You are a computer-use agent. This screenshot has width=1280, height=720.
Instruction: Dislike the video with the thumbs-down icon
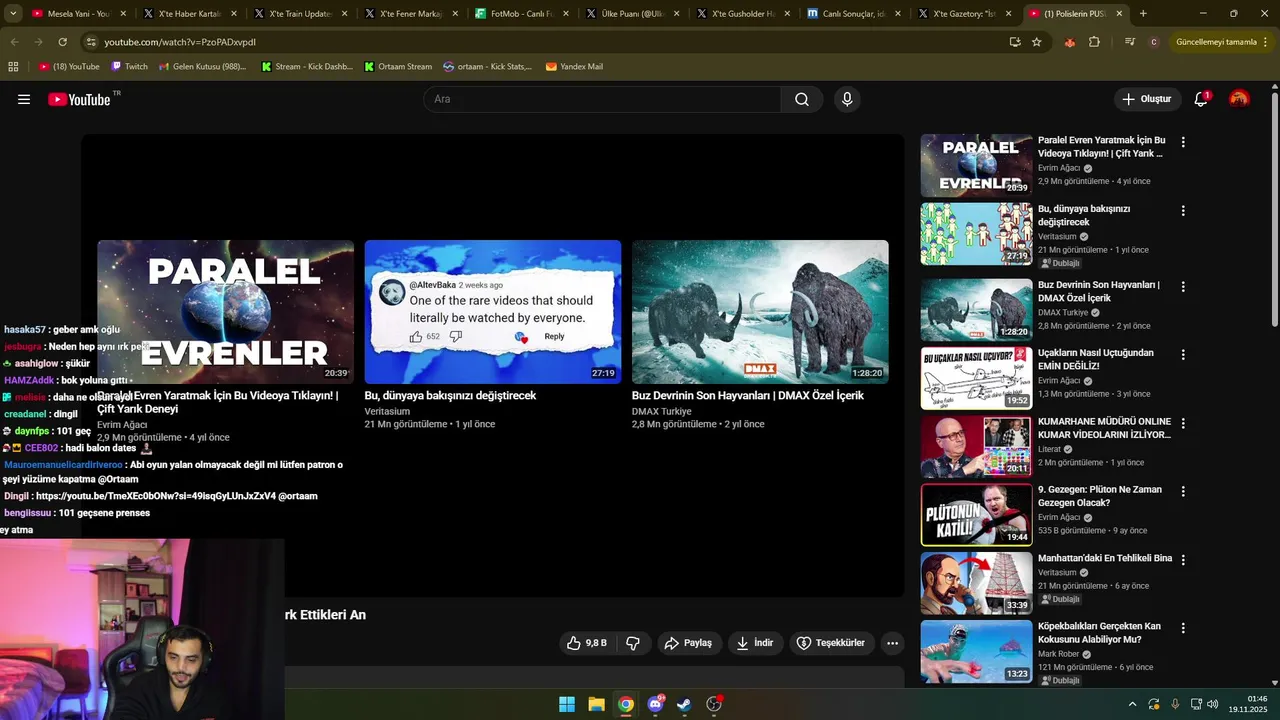coord(633,643)
